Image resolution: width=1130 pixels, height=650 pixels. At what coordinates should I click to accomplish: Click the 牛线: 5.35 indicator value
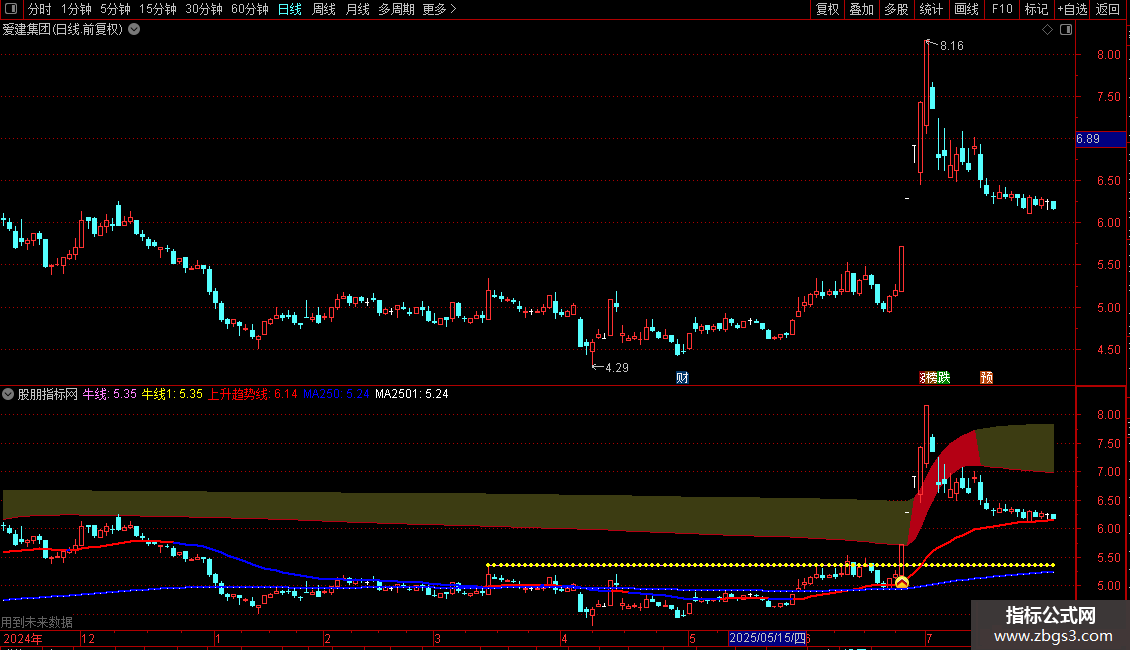click(110, 394)
